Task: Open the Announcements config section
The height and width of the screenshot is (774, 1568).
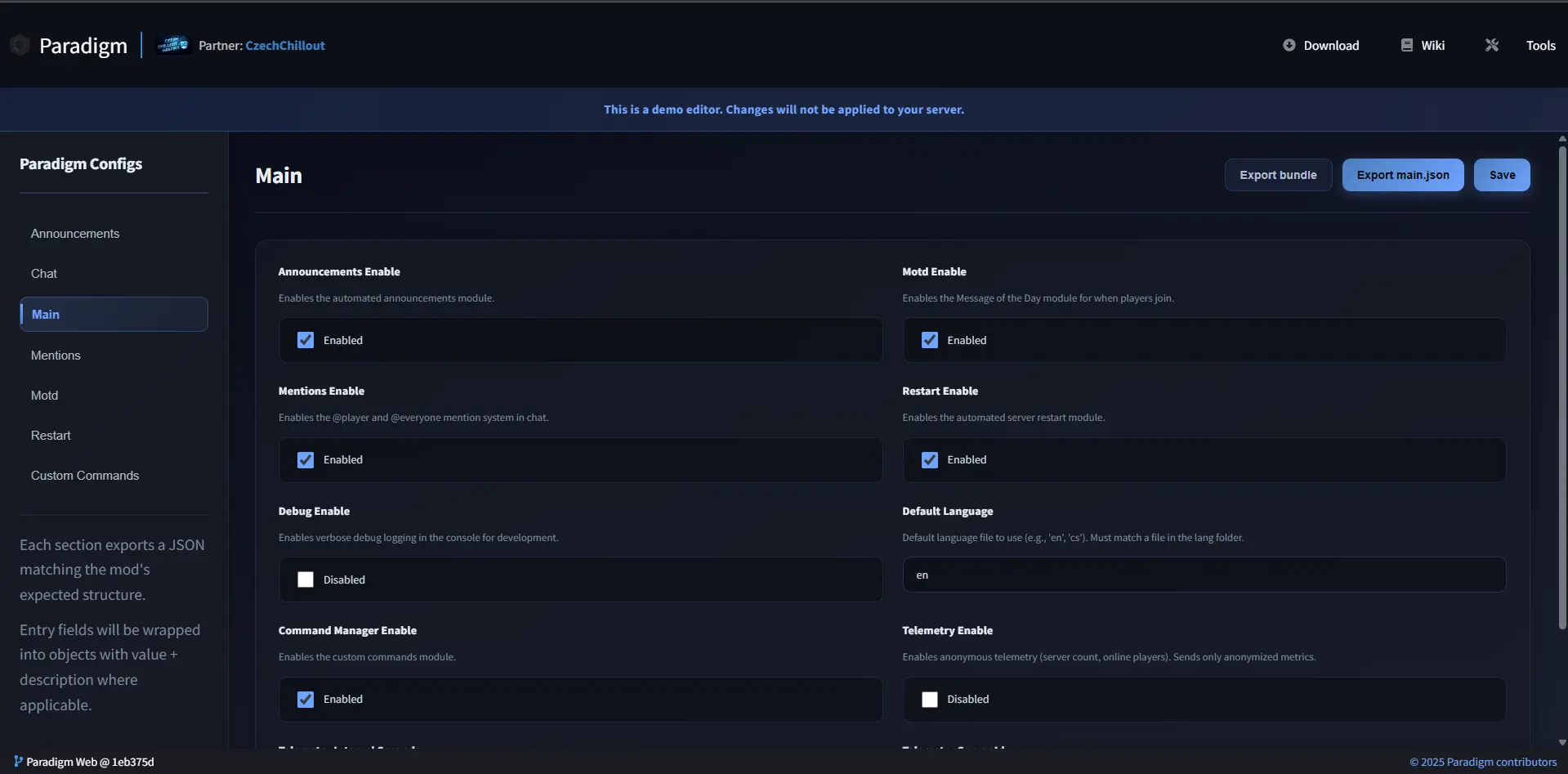Action: (75, 234)
